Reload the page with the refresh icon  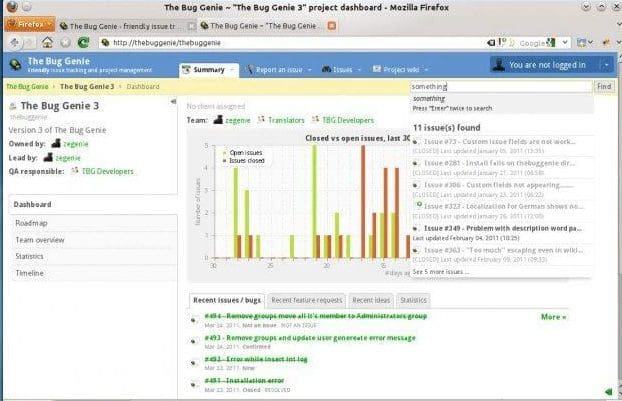tap(84, 43)
